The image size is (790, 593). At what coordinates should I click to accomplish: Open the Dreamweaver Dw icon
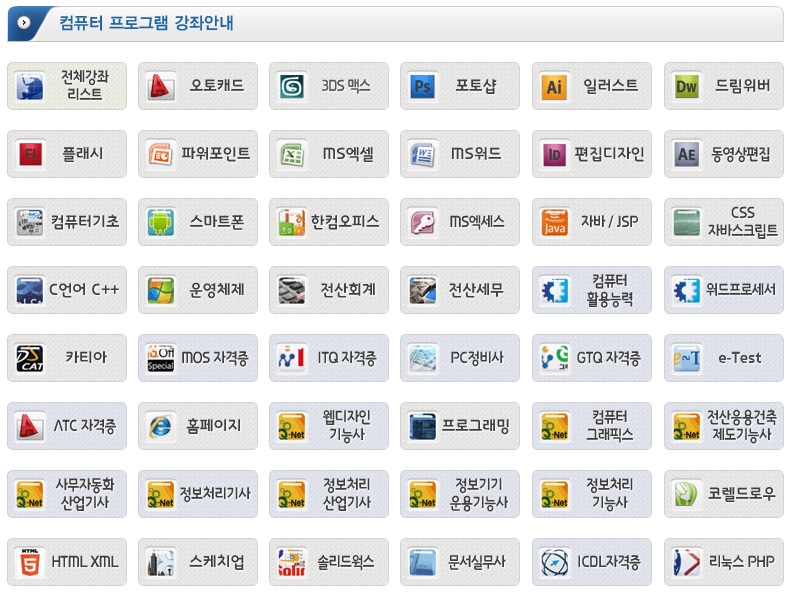[687, 86]
